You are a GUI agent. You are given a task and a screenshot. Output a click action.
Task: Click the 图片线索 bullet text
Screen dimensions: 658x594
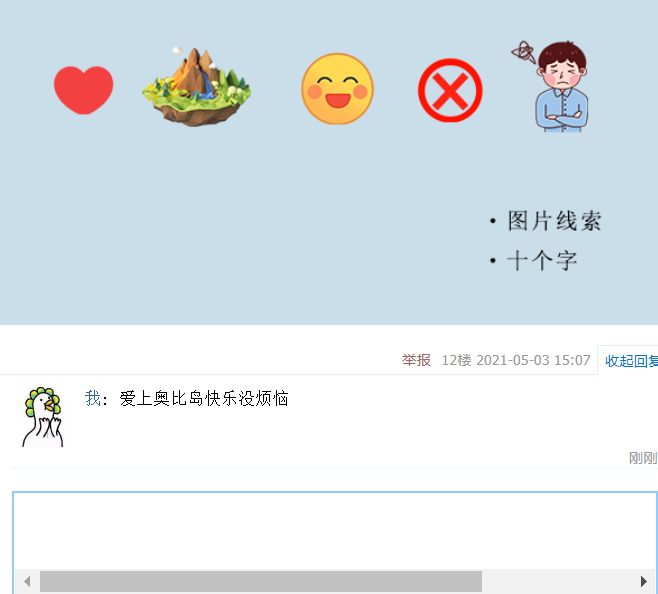[x=554, y=221]
